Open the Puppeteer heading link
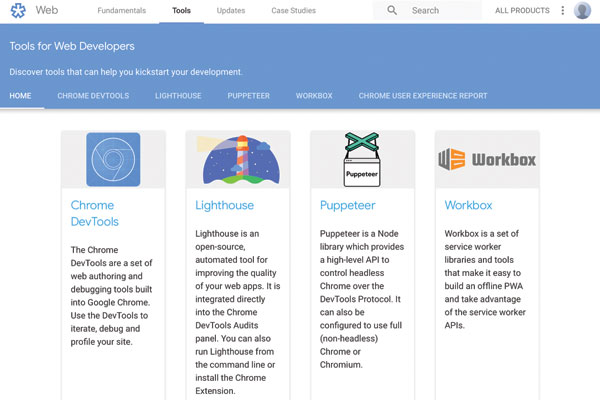Viewport: 600px width, 400px height. tap(347, 205)
